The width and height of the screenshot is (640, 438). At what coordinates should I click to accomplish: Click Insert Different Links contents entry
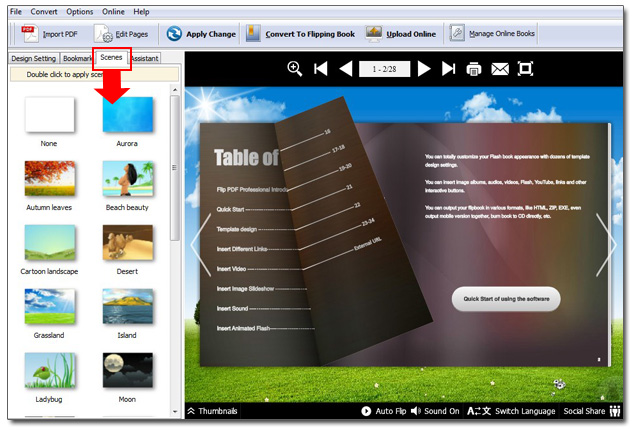tap(242, 249)
